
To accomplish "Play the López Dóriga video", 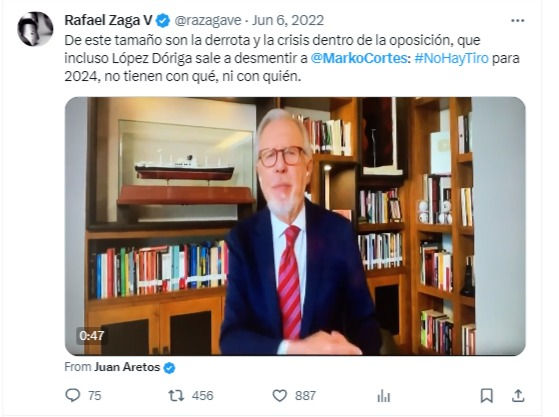I will click(295, 226).
